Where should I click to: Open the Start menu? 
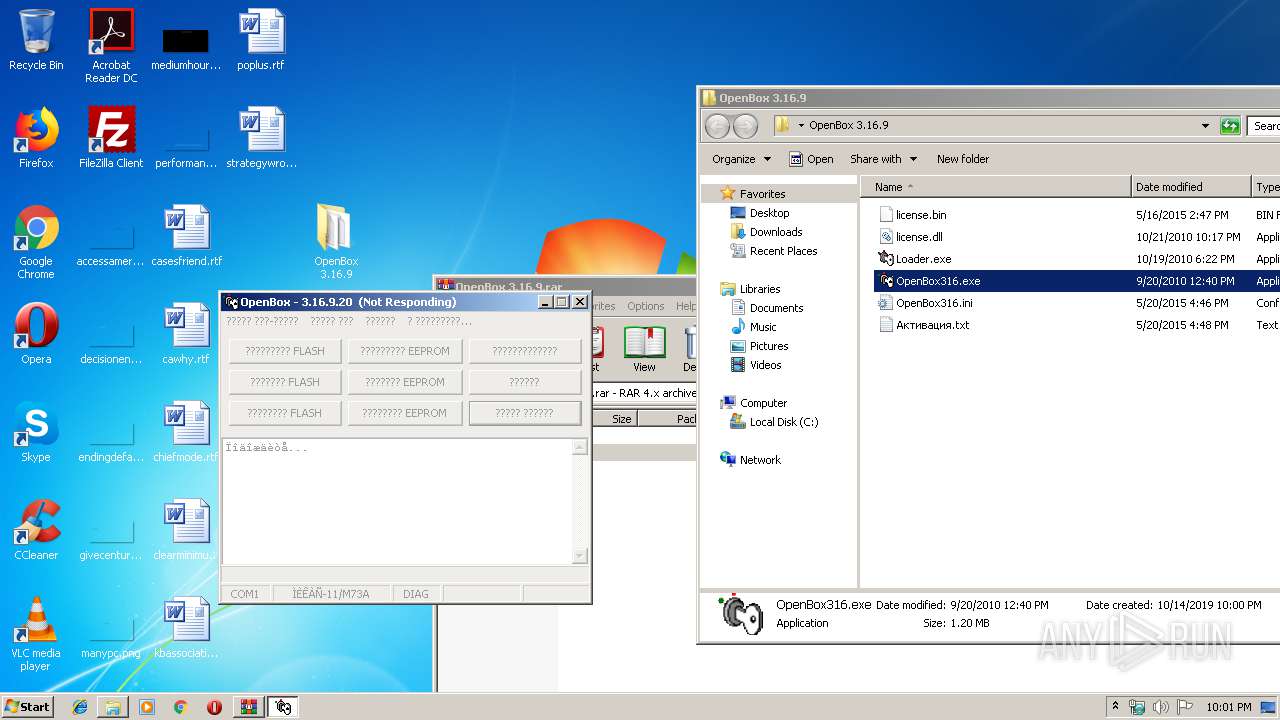[x=27, y=707]
